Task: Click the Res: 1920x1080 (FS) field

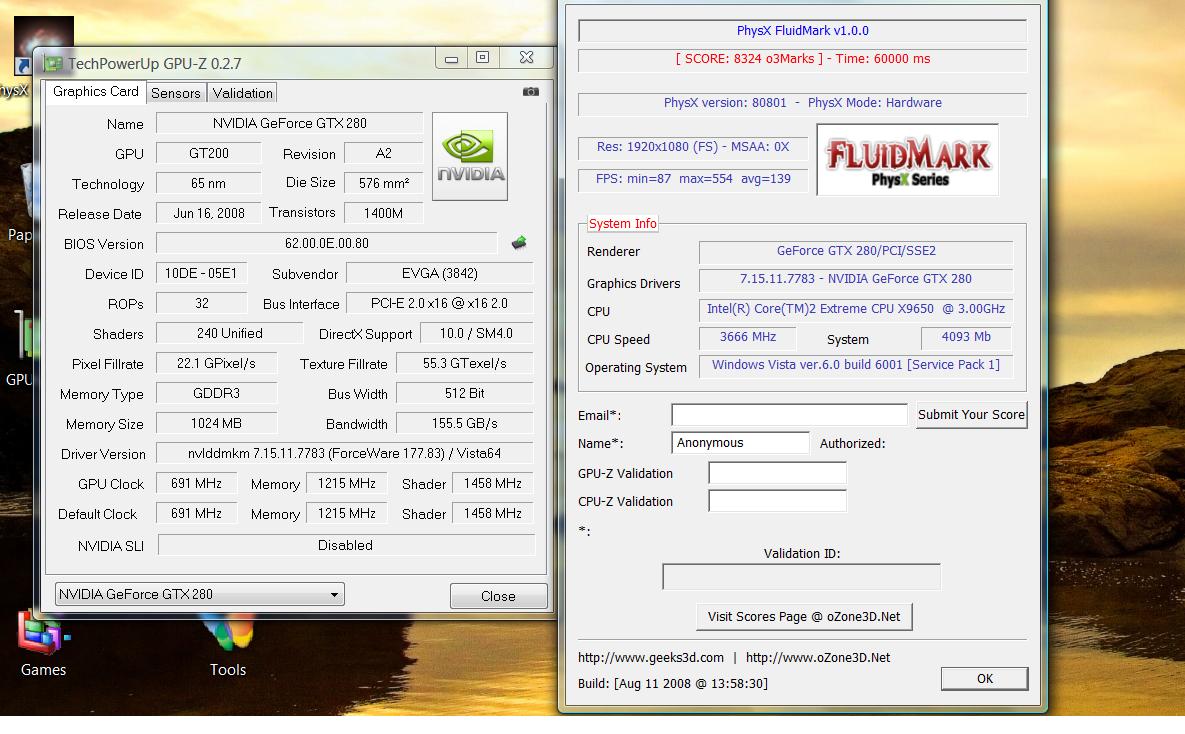Action: pos(693,147)
